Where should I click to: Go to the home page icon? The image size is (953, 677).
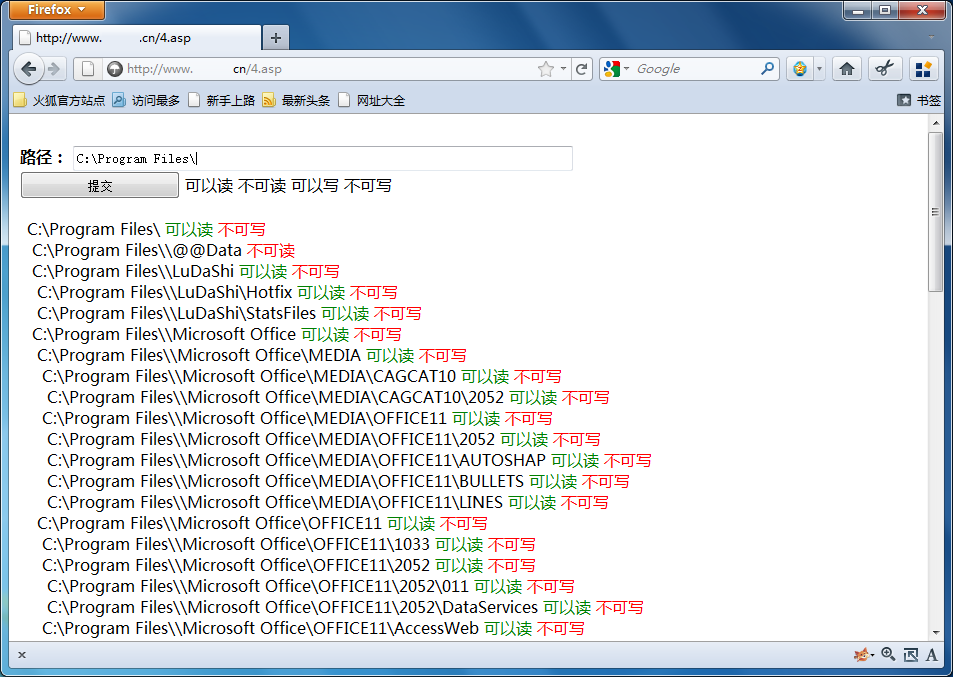[x=847, y=69]
